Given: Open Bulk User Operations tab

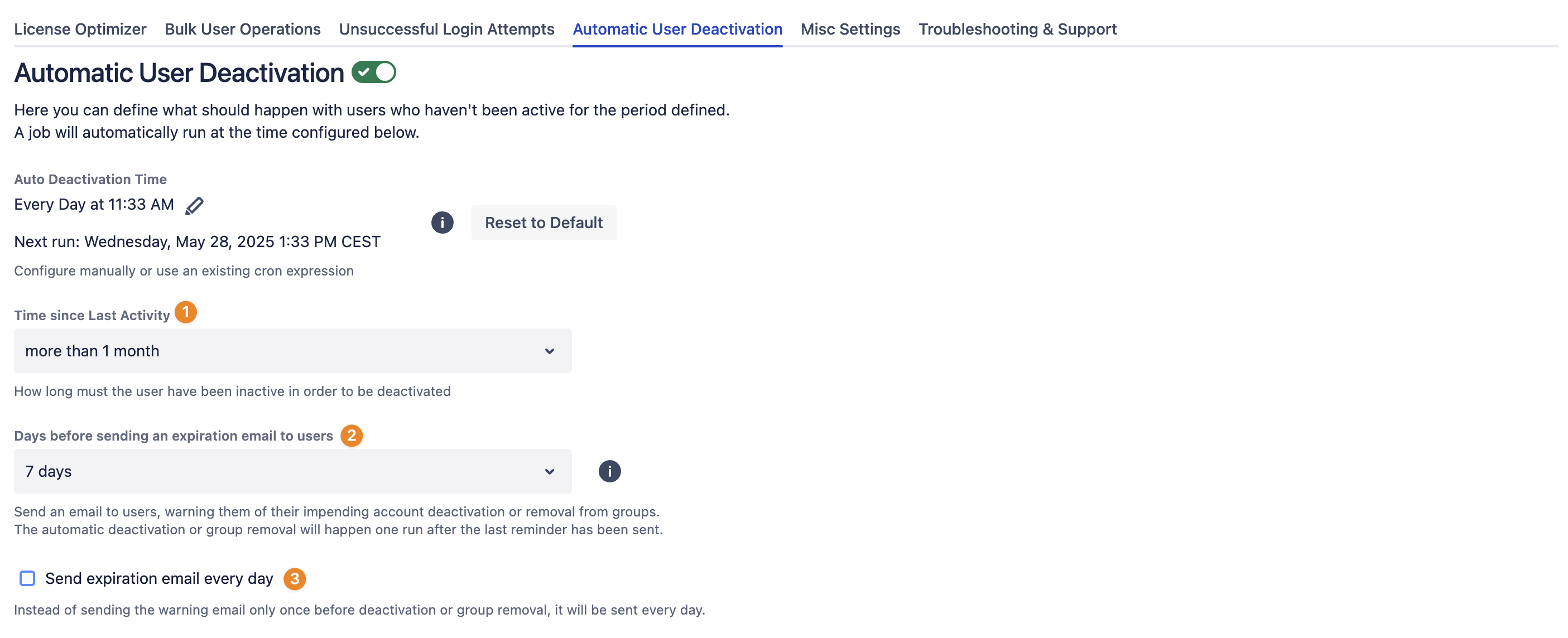Looking at the screenshot, I should (242, 29).
